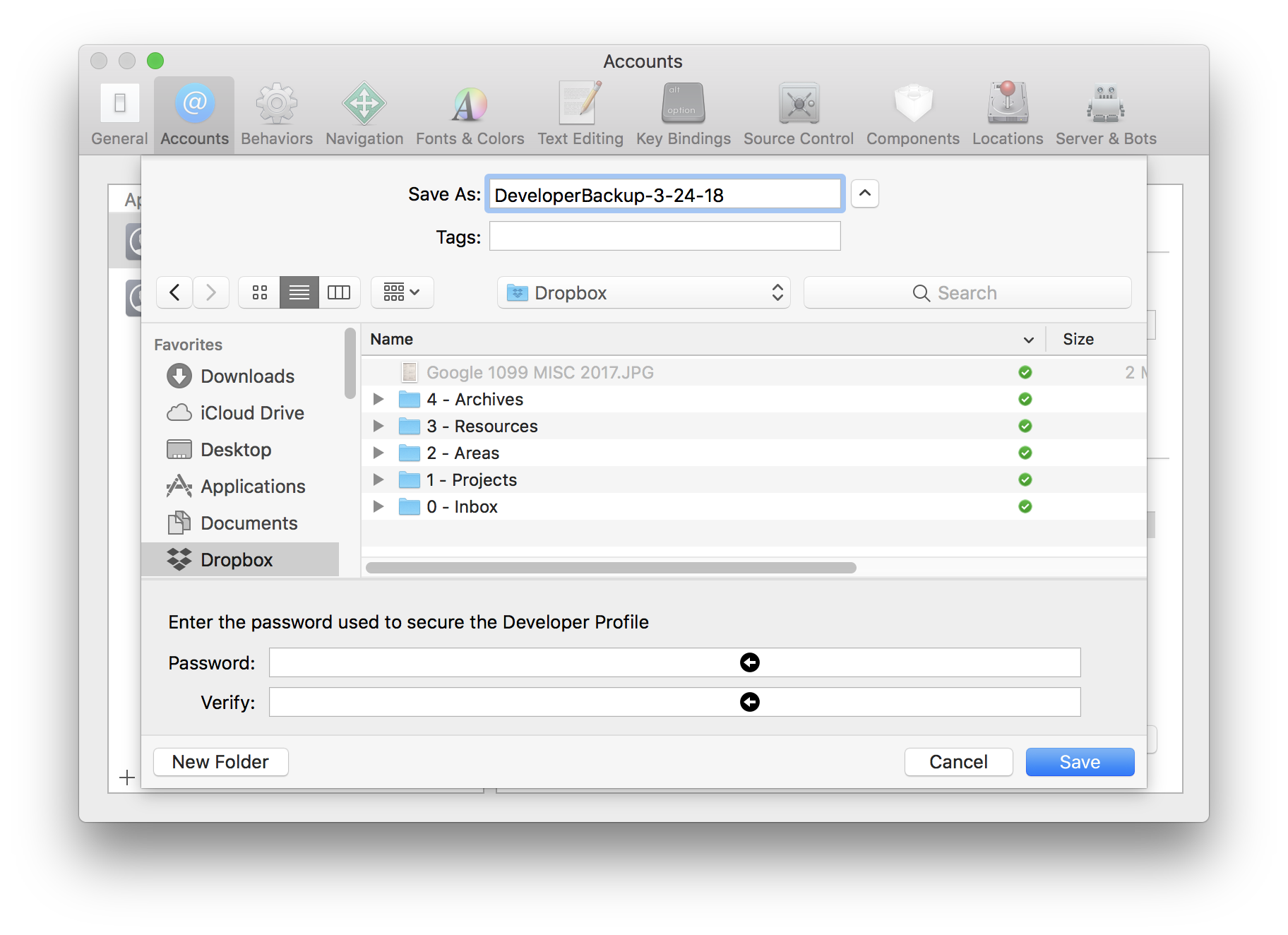Viewport: 1288px width, 935px height.
Task: Select Dropbox in the Favorites sidebar
Action: pyautogui.click(x=237, y=559)
